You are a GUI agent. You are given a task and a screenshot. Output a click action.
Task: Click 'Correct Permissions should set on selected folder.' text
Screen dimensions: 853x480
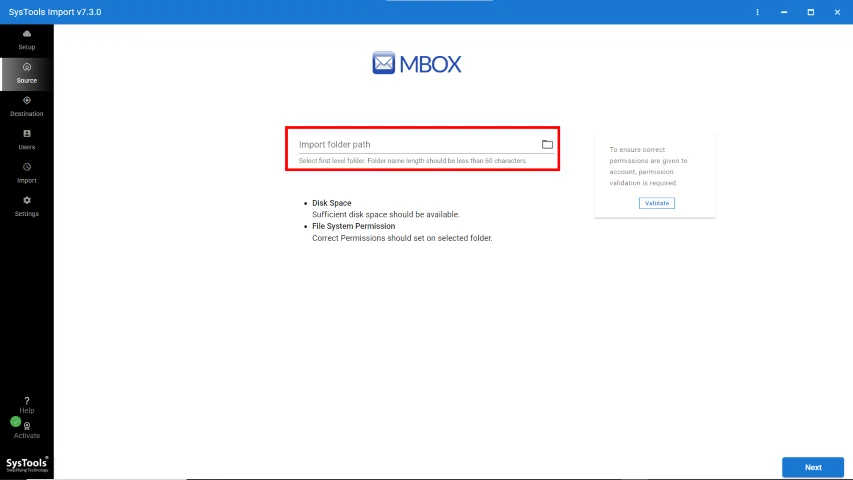coord(402,238)
